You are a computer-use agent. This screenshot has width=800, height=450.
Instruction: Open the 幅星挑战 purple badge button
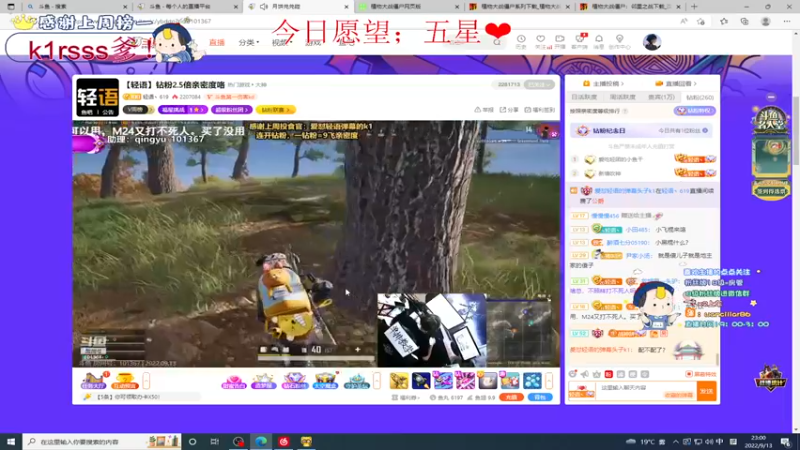[x=183, y=110]
